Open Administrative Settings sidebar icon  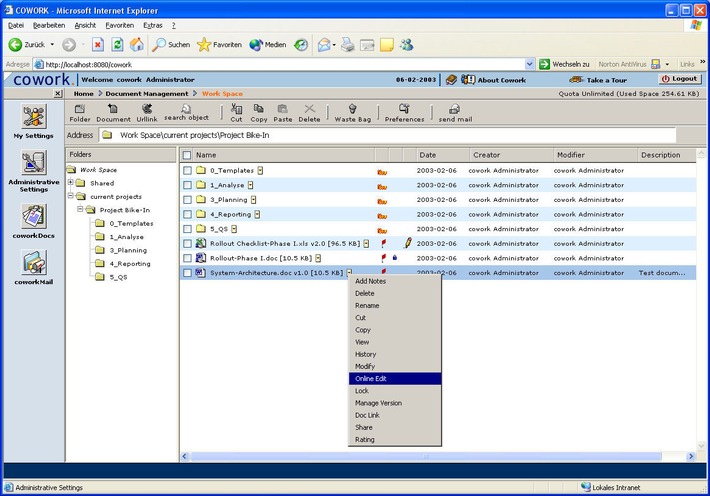[34, 171]
